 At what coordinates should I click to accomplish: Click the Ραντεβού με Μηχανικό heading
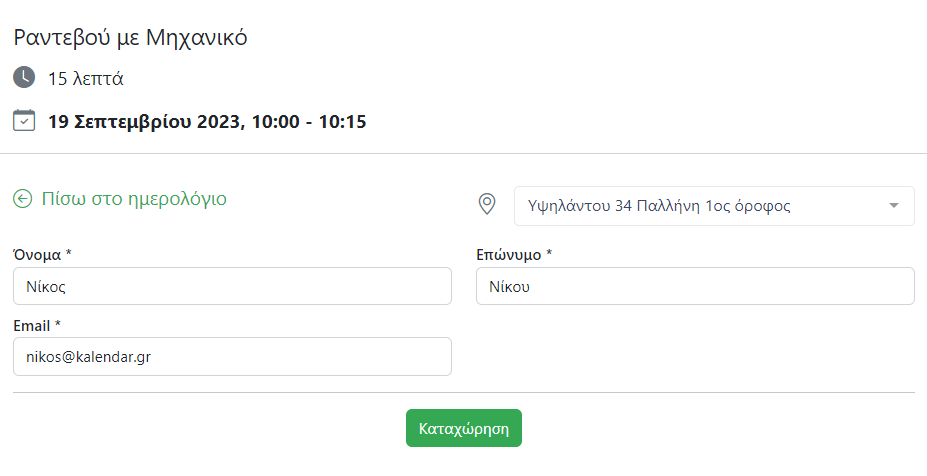(x=130, y=38)
